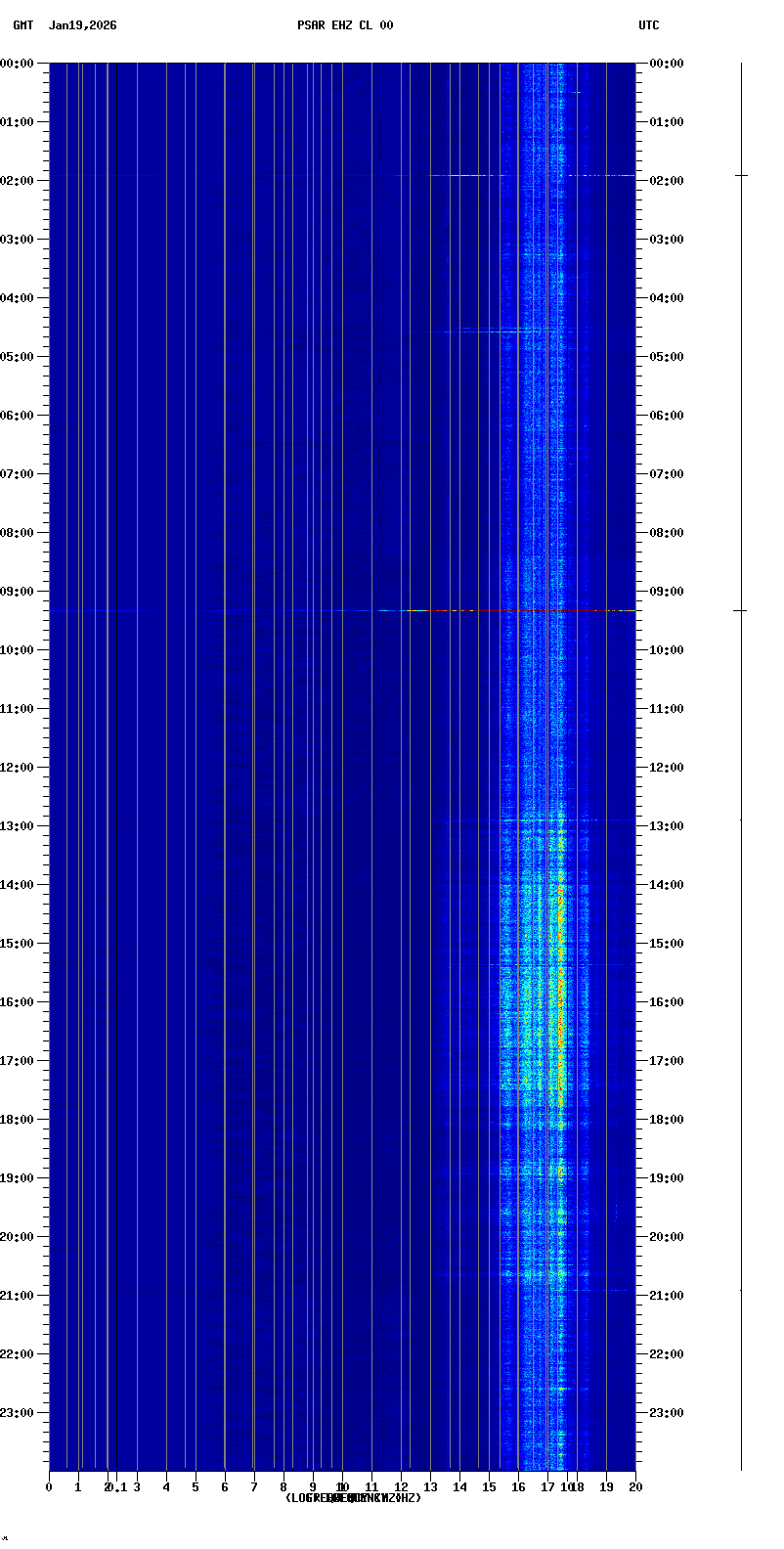
Task: Click the 20 label on the frequency axis
Action: coord(635,1487)
